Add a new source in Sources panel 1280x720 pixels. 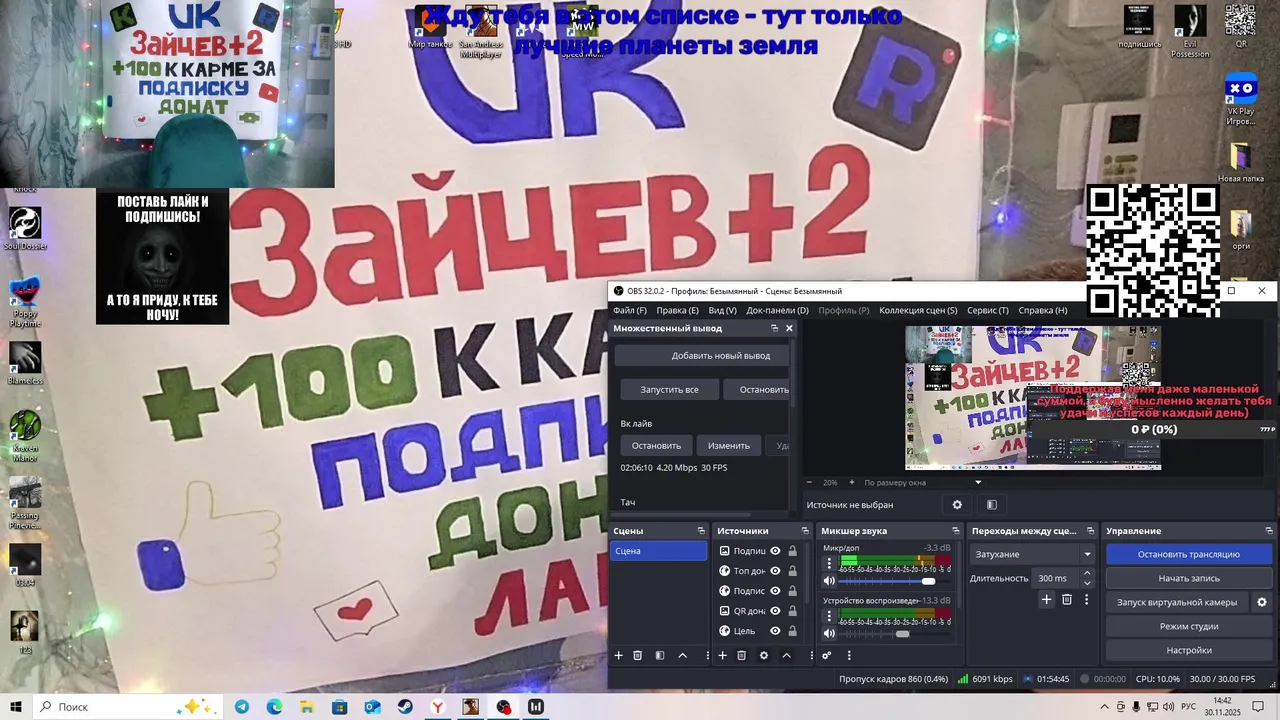click(x=722, y=656)
